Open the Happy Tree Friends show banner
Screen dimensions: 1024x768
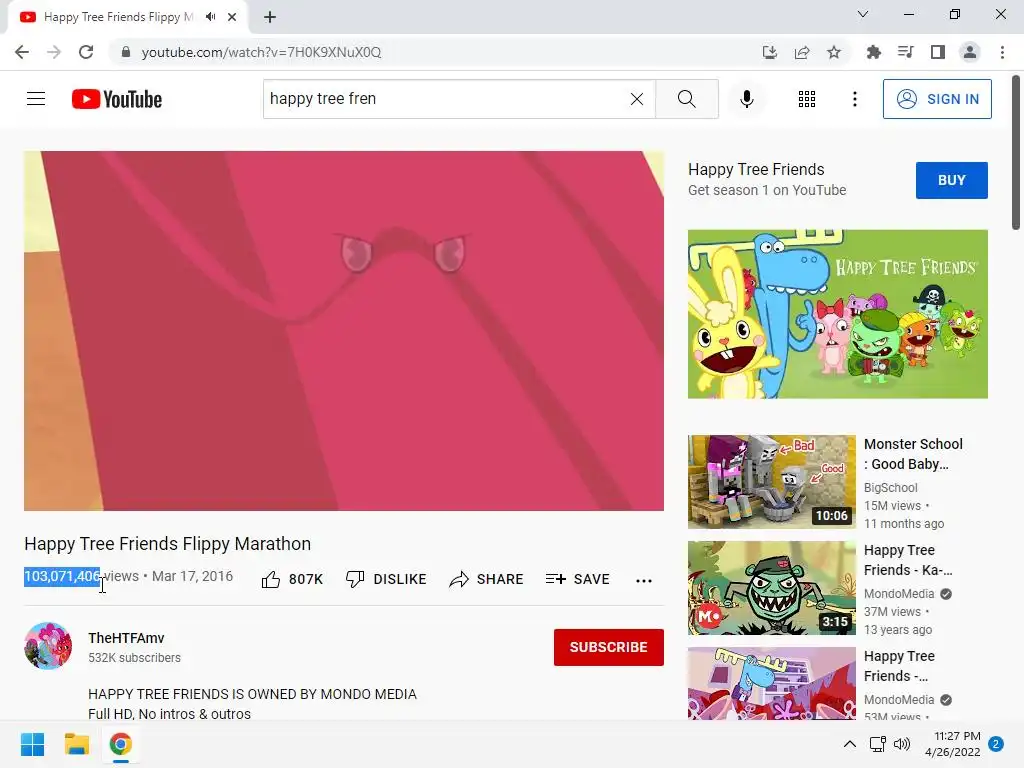(x=837, y=314)
